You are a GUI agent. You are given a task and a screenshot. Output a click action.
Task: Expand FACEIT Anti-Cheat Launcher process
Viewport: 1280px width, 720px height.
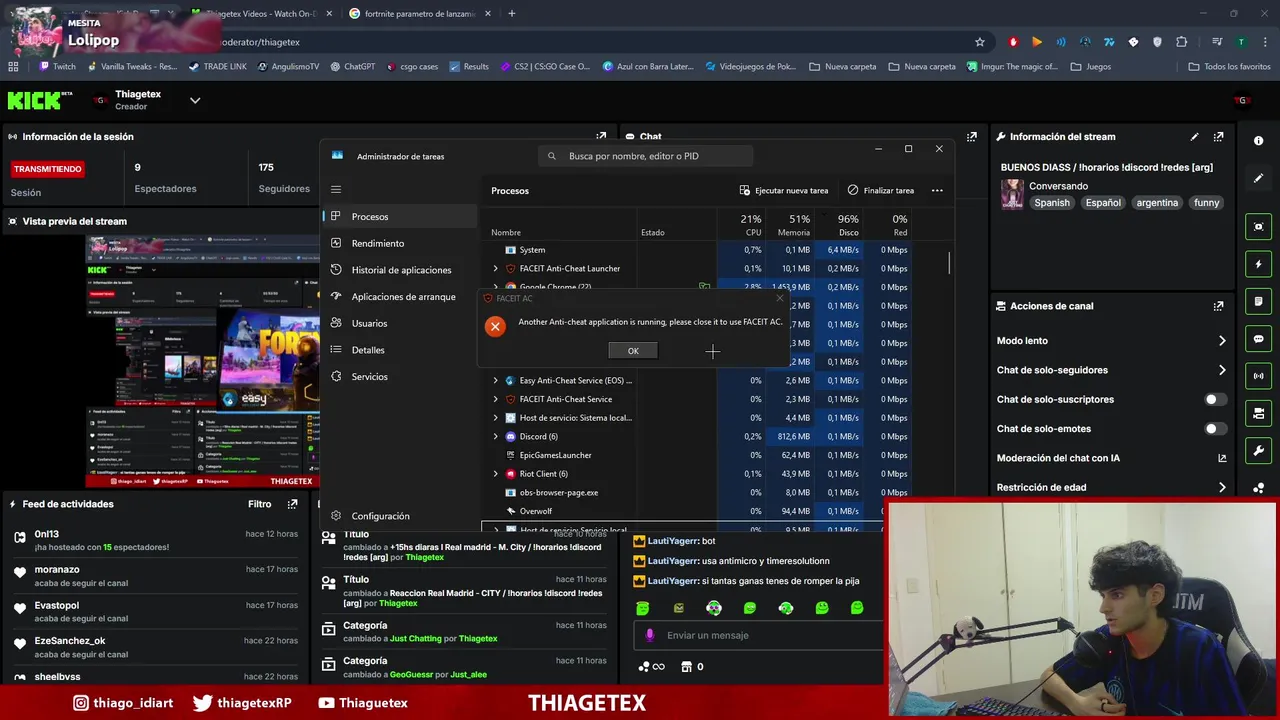click(495, 268)
